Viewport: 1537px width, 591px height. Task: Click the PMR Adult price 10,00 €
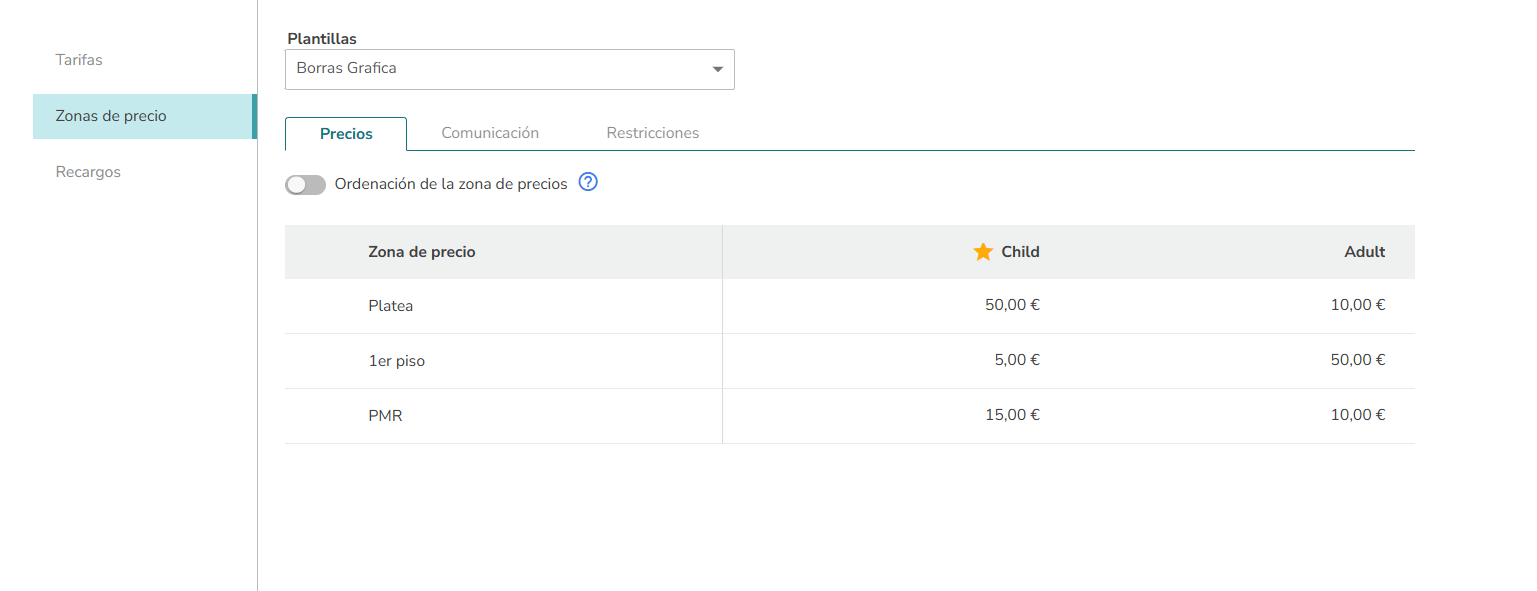[1357, 416]
